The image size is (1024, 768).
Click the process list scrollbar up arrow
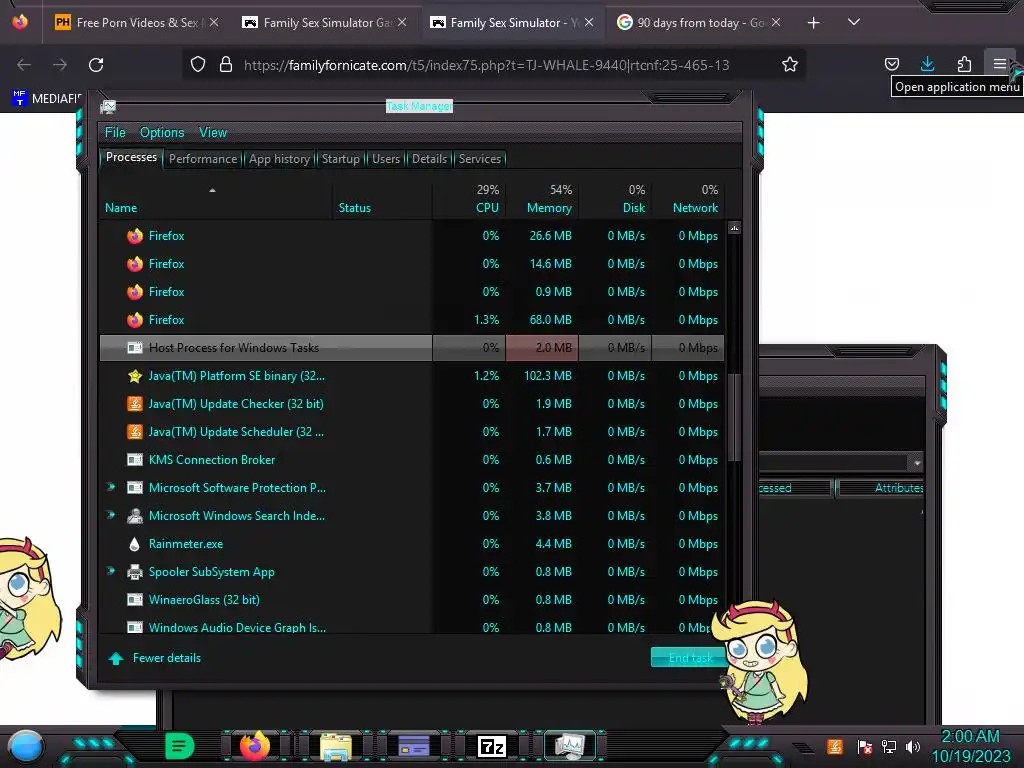click(734, 228)
